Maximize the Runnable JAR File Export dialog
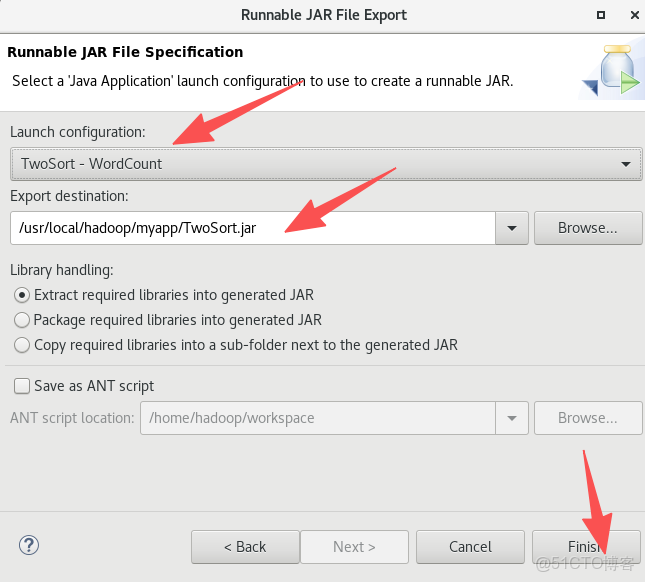The image size is (645, 582). (601, 15)
